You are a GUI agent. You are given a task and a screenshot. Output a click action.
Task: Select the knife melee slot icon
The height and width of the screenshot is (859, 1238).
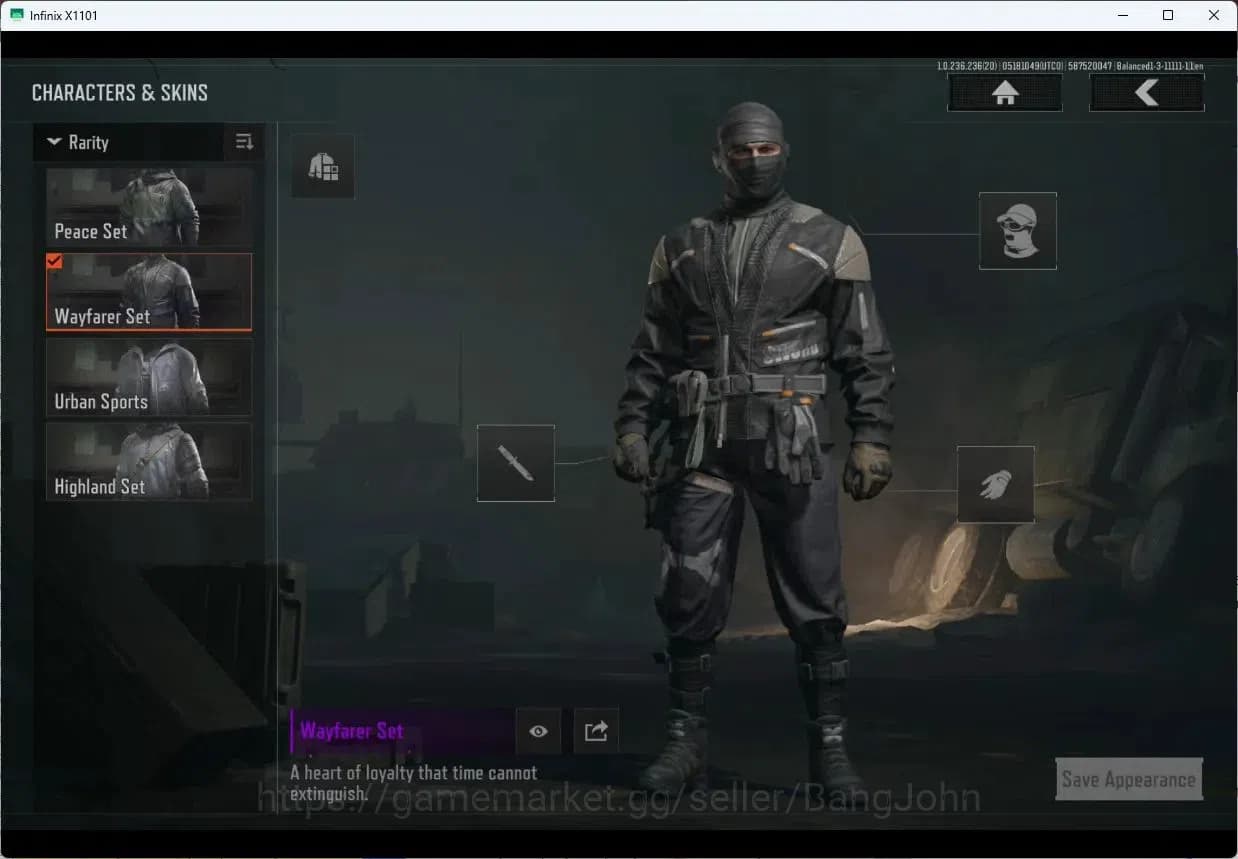[x=516, y=463]
